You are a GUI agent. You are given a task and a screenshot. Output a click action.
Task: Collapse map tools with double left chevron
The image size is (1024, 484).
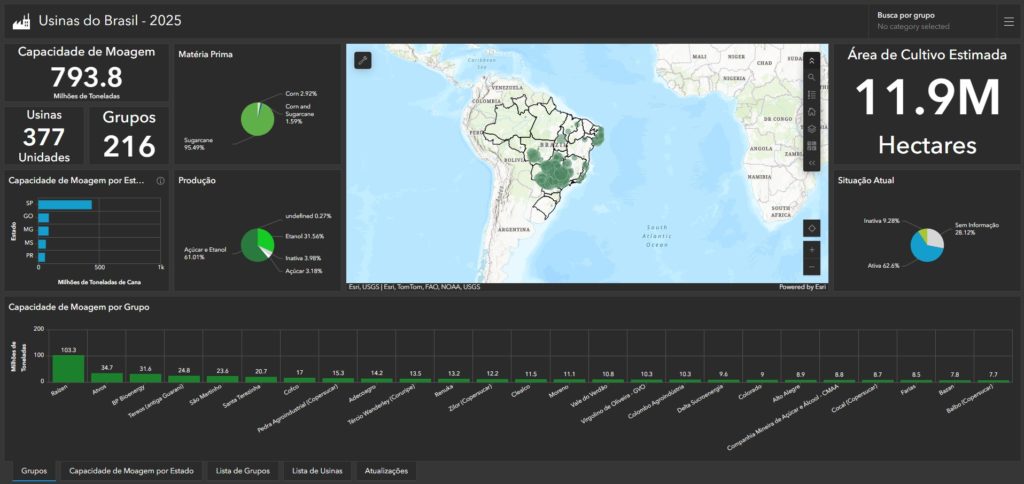pyautogui.click(x=811, y=163)
